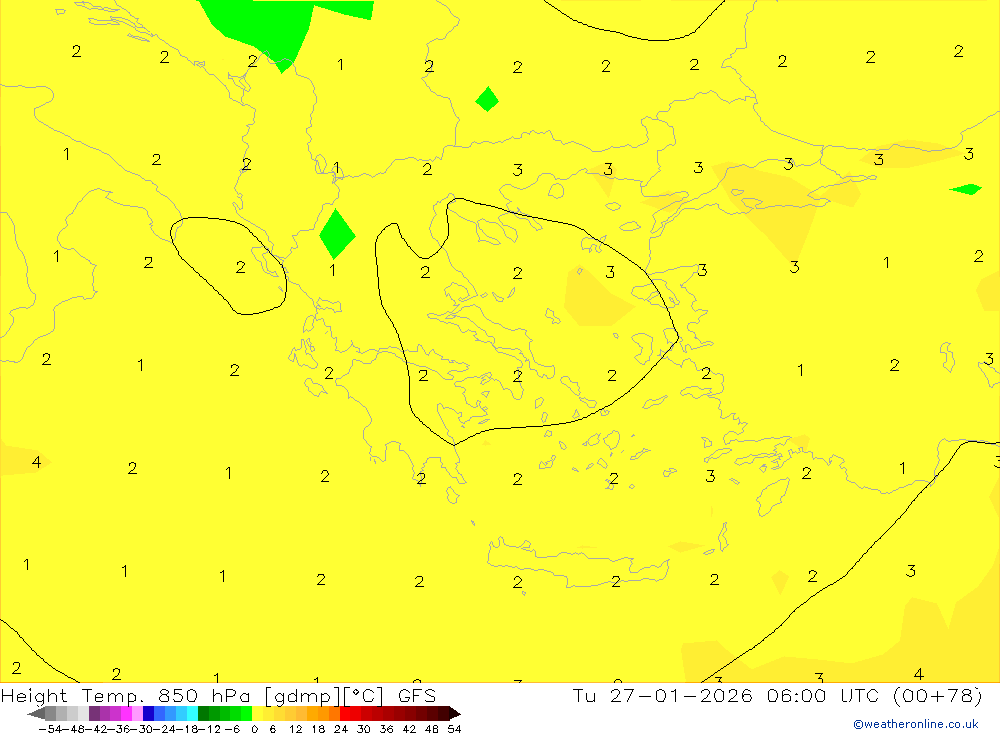Click the '30' label under the color legend
Viewport: 1000px width, 733px height.
pyautogui.click(x=363, y=729)
